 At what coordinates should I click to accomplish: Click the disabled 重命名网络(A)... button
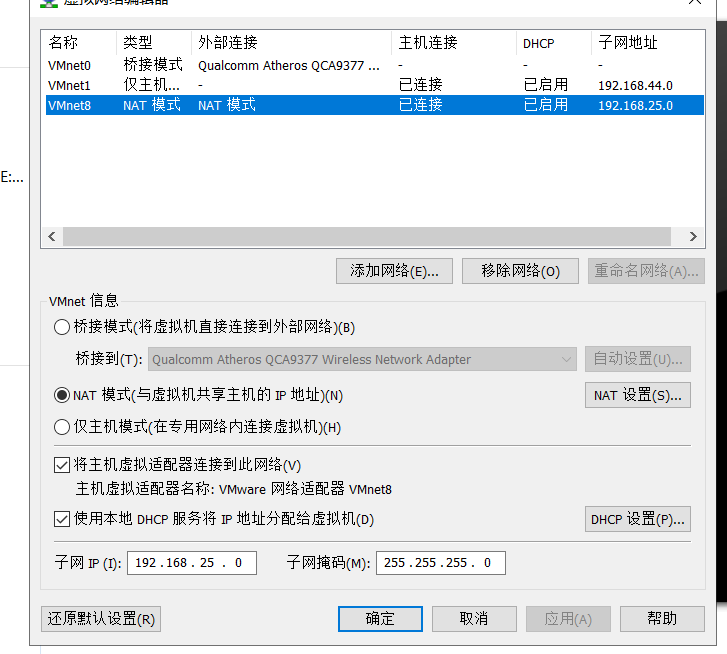pyautogui.click(x=646, y=271)
